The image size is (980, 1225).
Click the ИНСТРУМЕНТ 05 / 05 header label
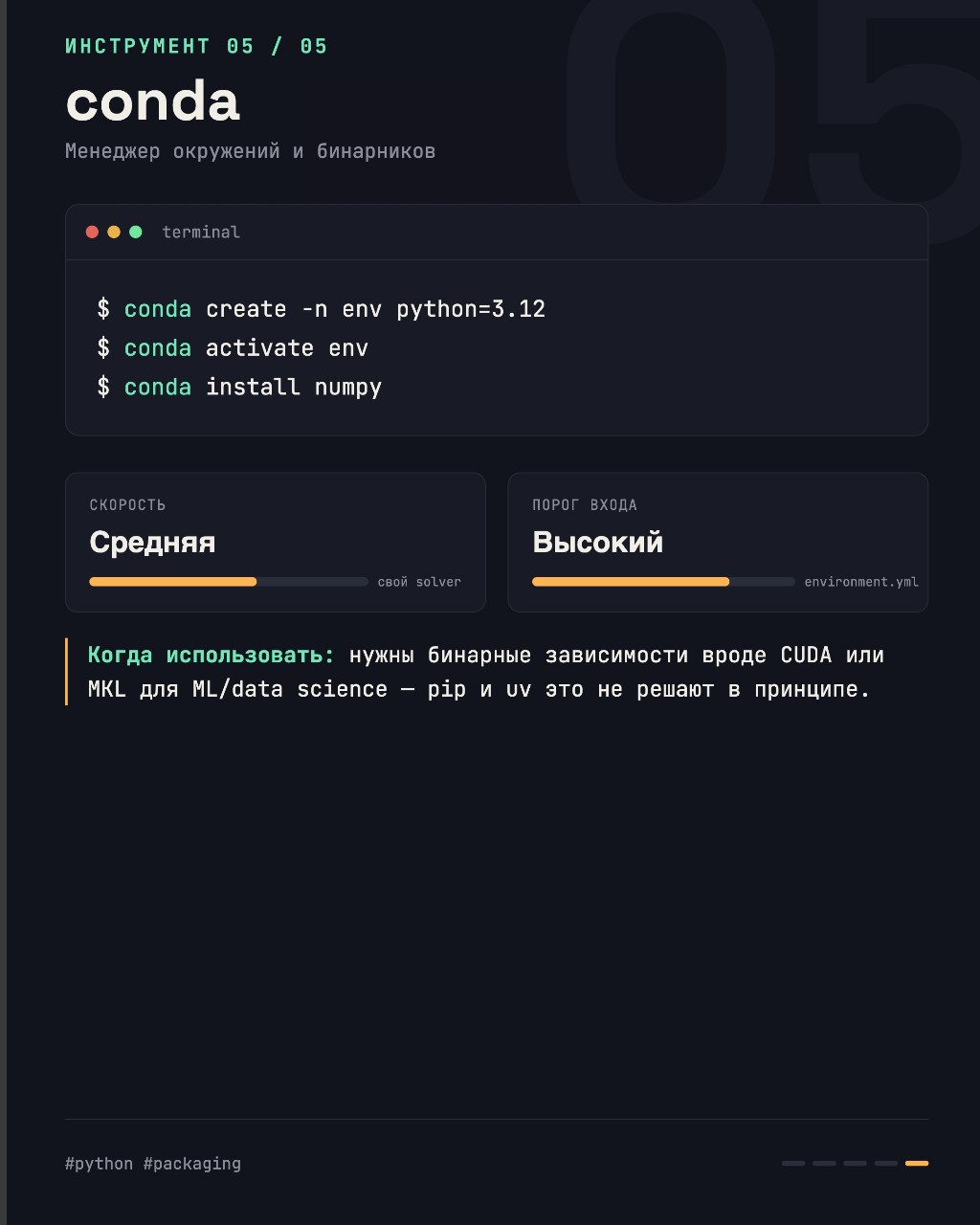pos(196,46)
